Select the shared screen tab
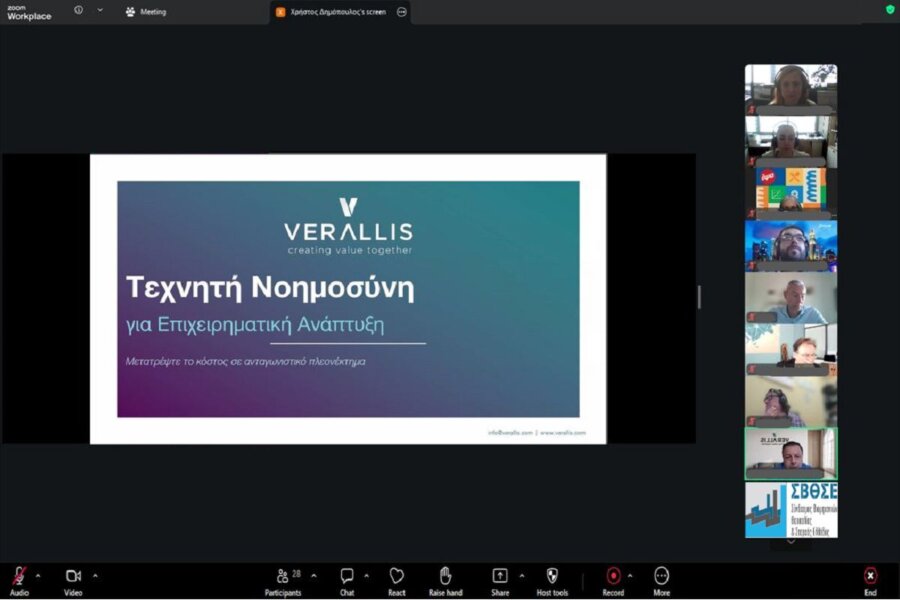The width and height of the screenshot is (900, 600). pos(337,12)
